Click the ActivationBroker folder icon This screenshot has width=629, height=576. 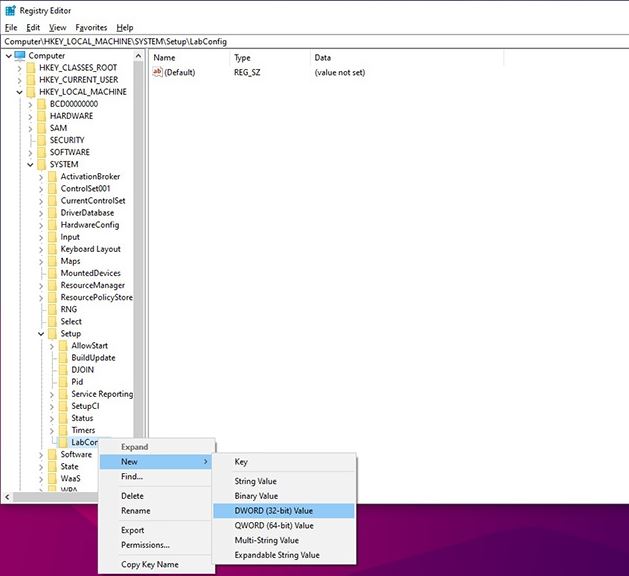click(x=53, y=176)
